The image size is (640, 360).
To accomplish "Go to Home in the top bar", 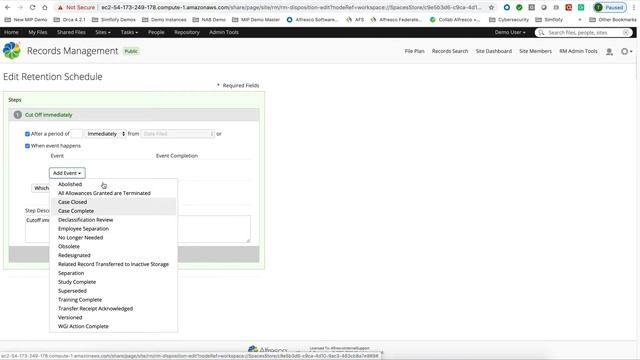I will (x=11, y=32).
